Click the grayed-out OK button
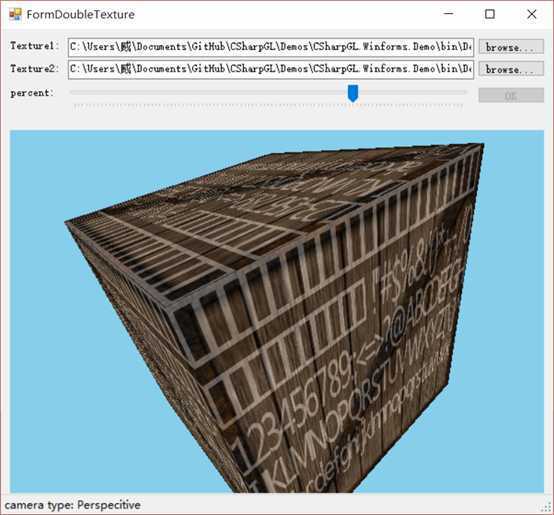 coord(511,95)
